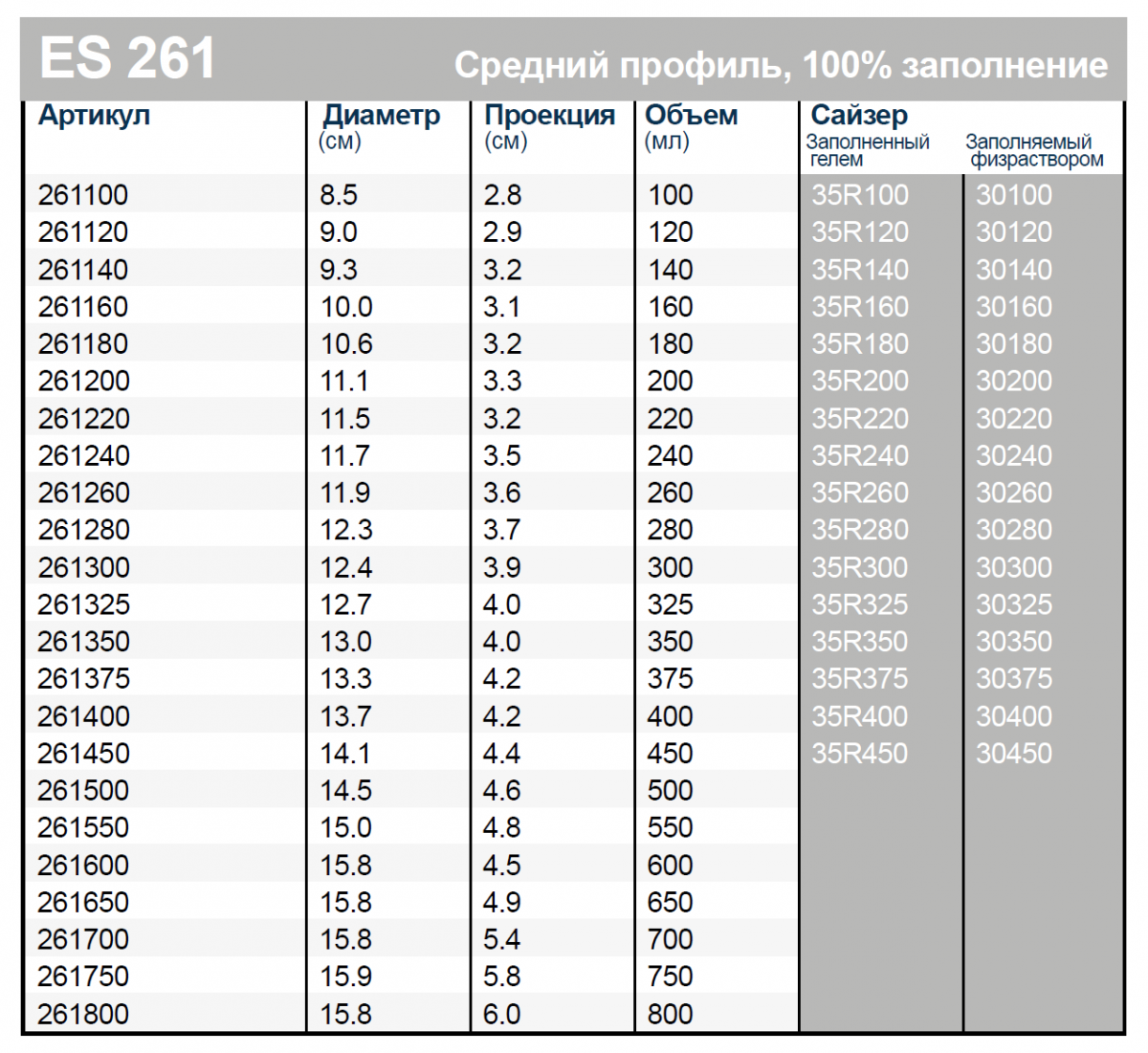Click saline sizer code 30450

(1014, 754)
